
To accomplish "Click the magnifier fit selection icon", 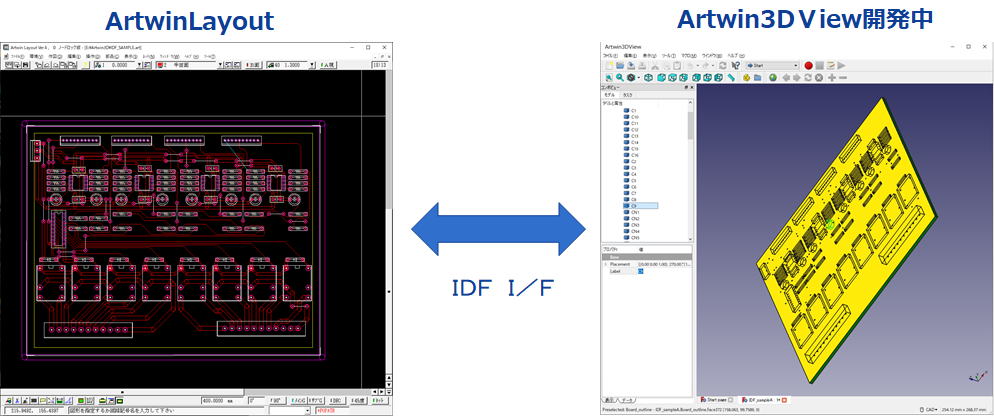I will click(620, 77).
